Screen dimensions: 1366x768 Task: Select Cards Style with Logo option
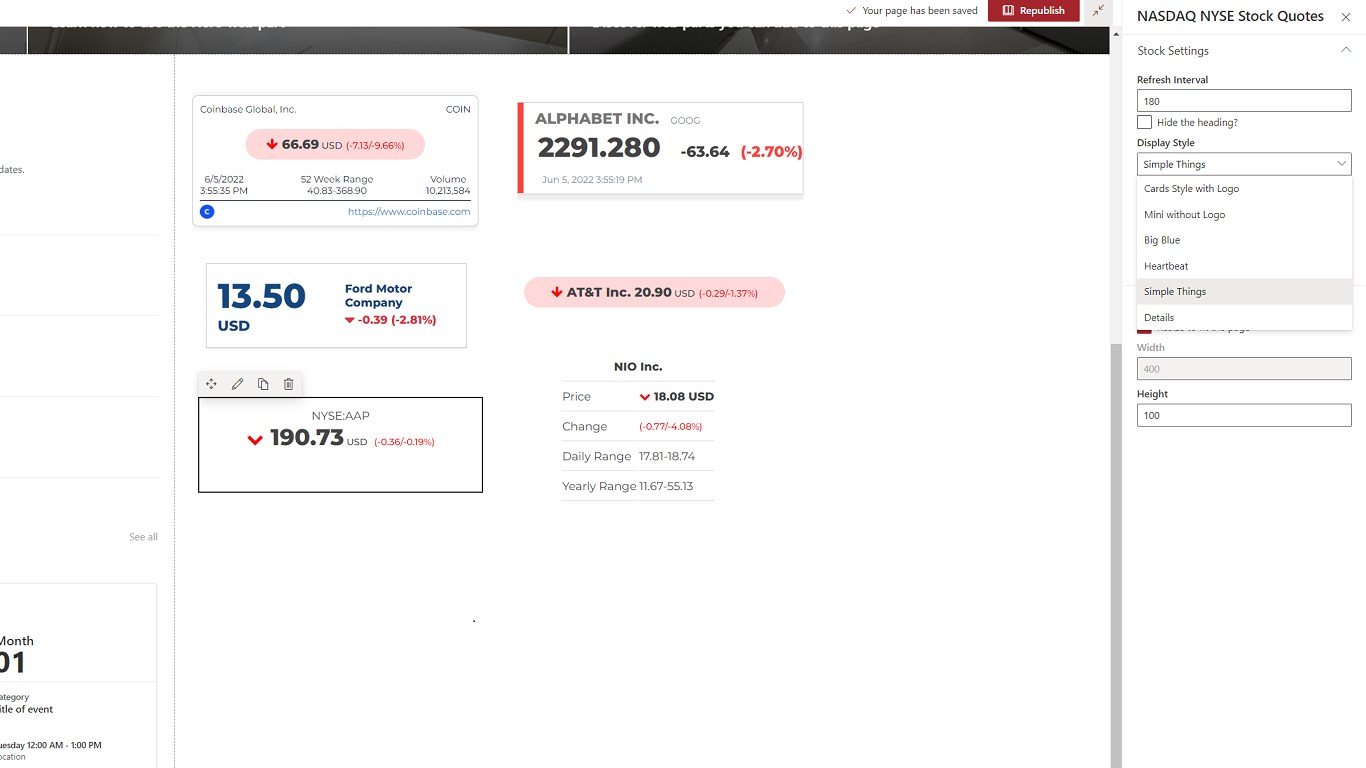tap(1244, 189)
